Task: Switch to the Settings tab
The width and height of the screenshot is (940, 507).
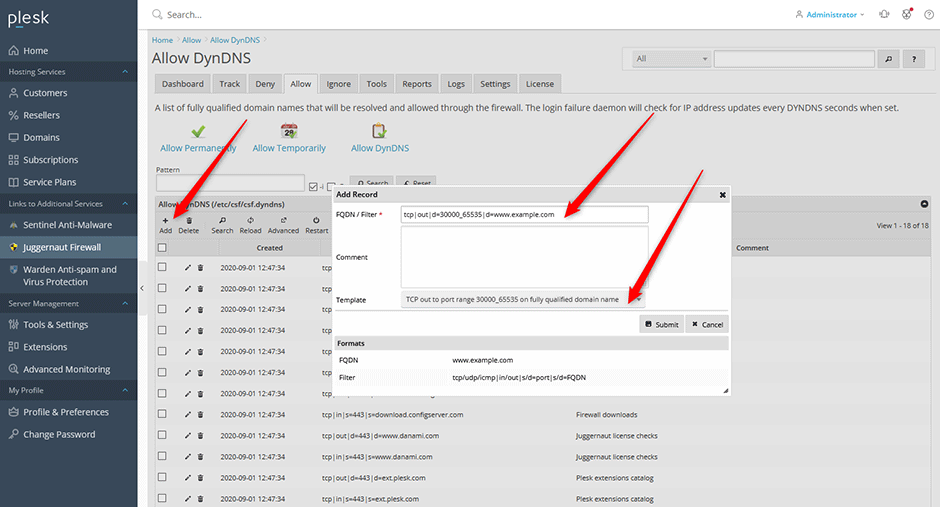Action: pyautogui.click(x=495, y=84)
